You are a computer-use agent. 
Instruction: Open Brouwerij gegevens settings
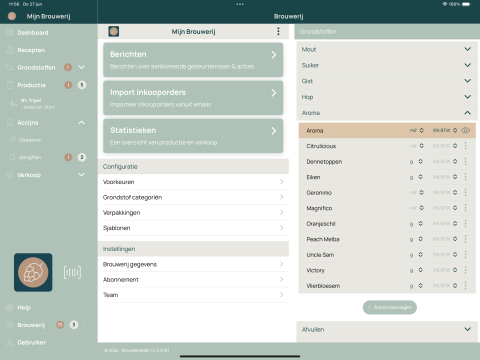coord(193,264)
